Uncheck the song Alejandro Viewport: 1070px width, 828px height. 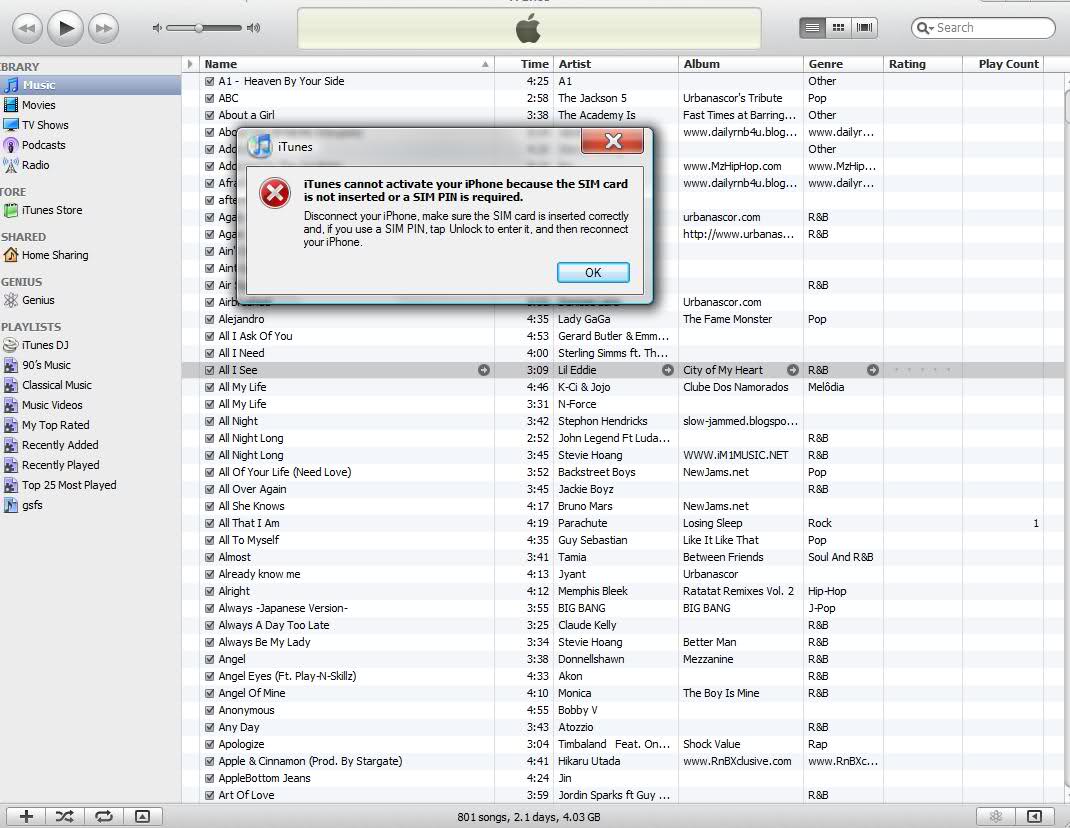coord(209,319)
